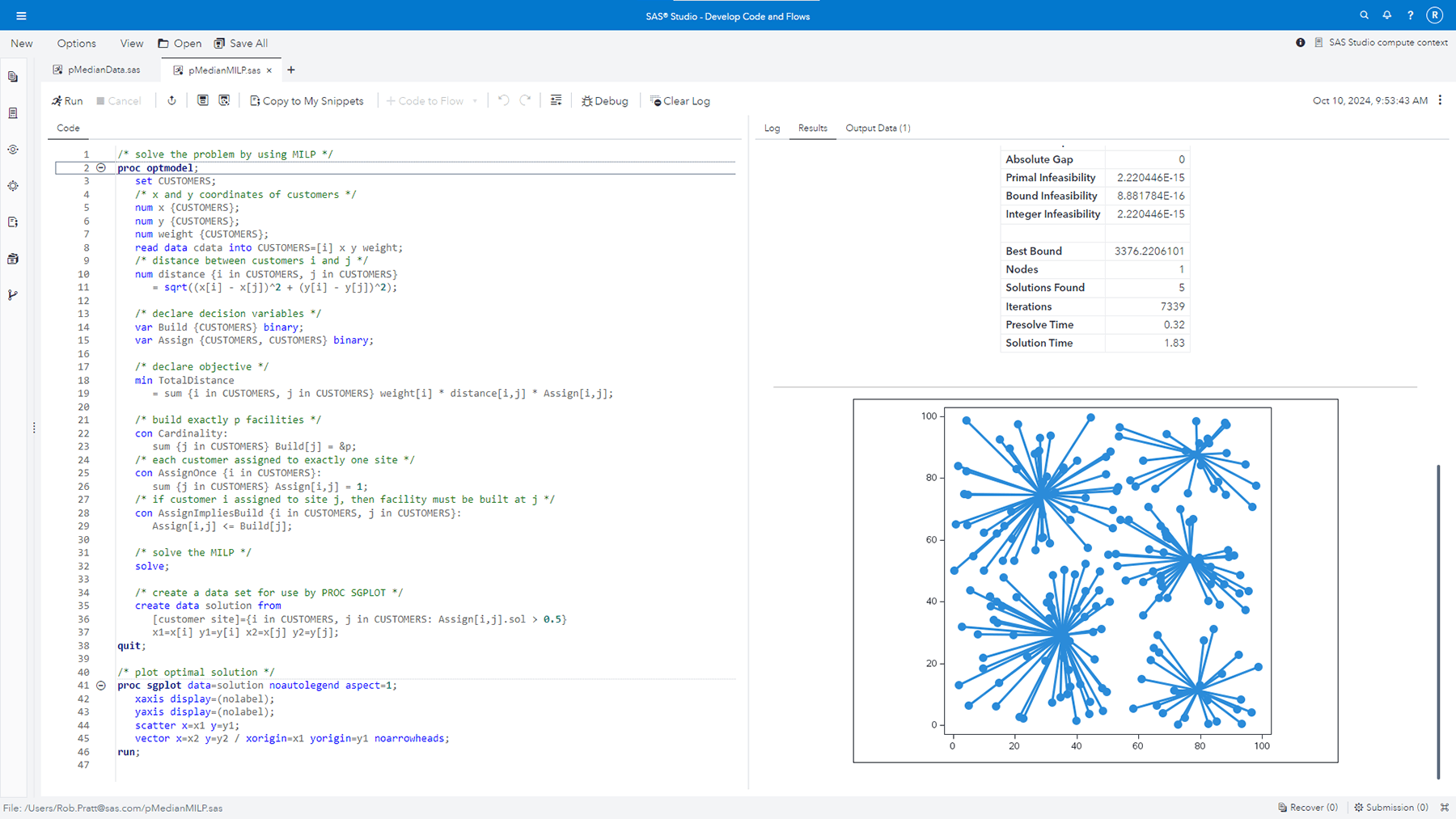Viewport: 1456px width, 819px height.
Task: Run the pMedianMILP program
Action: [x=67, y=100]
